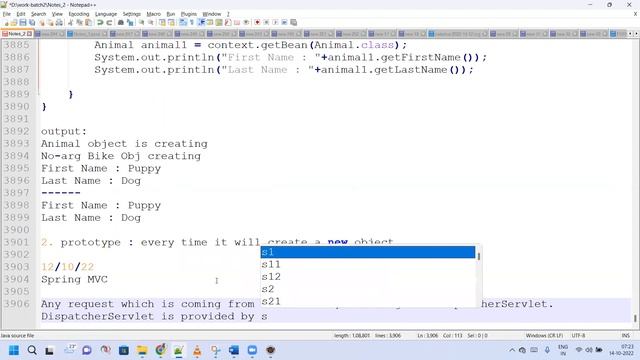The width and height of the screenshot is (640, 360).
Task: Click the editor vertical scrollbar thumb
Action: tap(635, 318)
